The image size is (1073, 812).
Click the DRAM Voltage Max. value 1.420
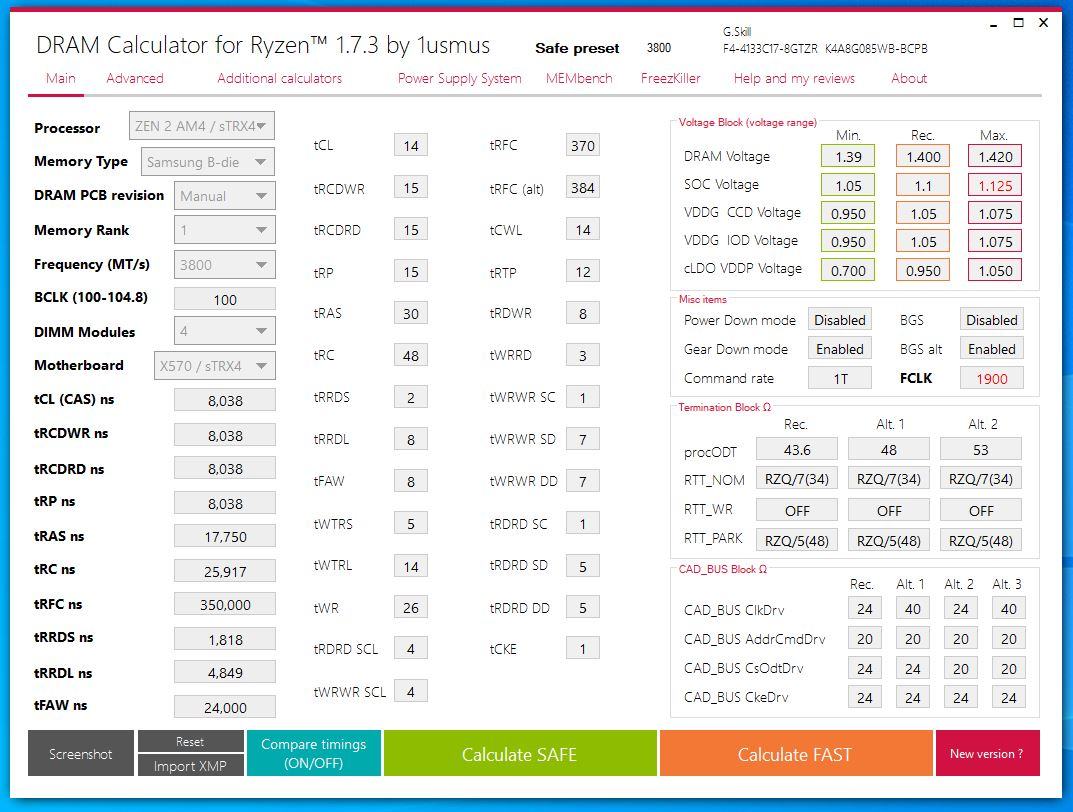tap(995, 157)
